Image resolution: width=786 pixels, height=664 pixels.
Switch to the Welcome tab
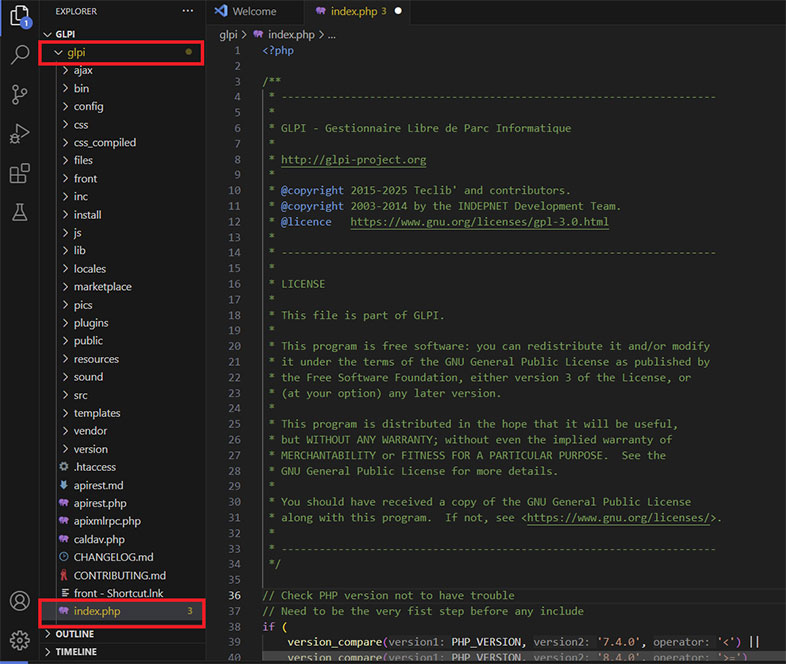click(253, 12)
